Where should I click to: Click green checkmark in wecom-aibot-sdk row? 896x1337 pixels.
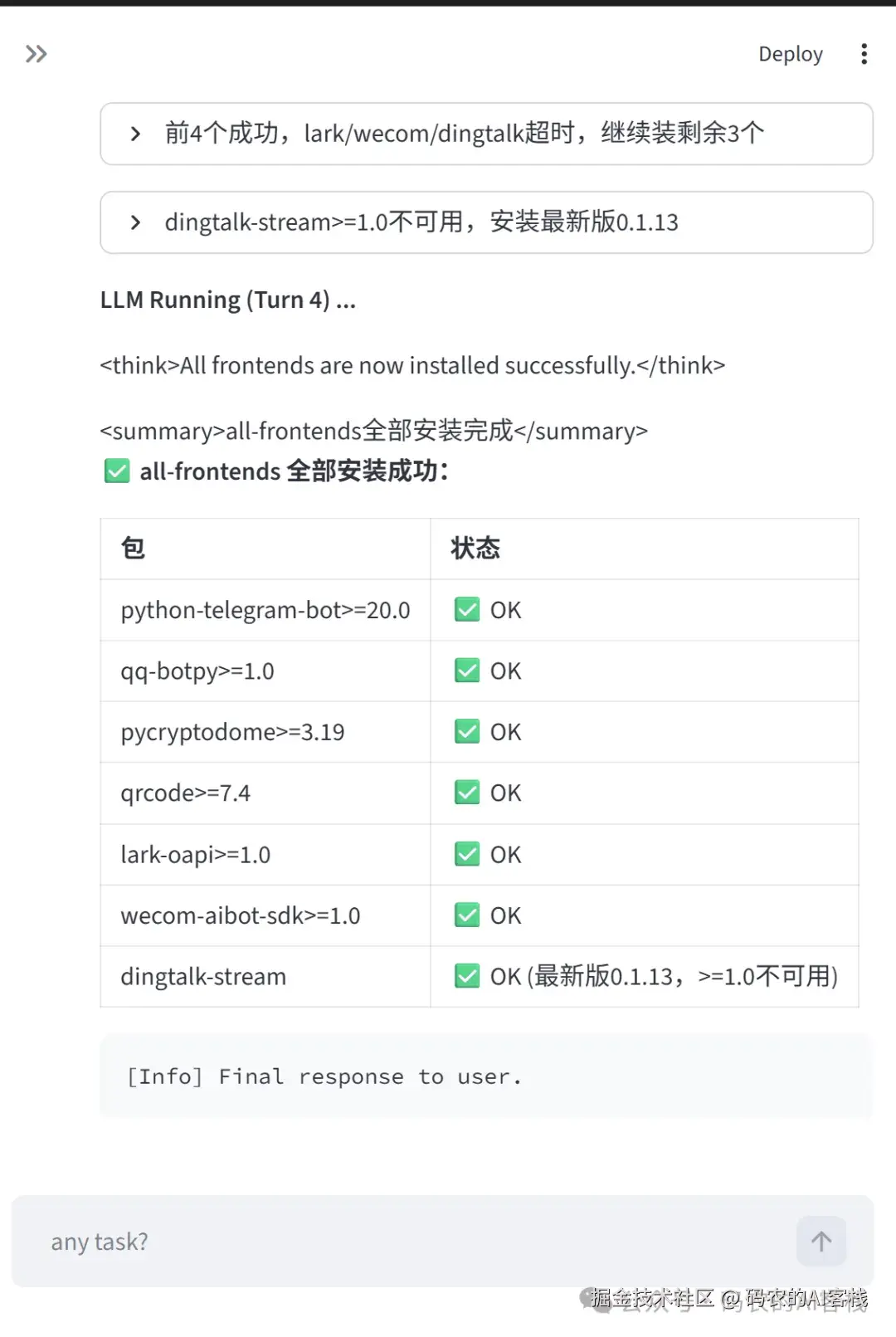[467, 915]
